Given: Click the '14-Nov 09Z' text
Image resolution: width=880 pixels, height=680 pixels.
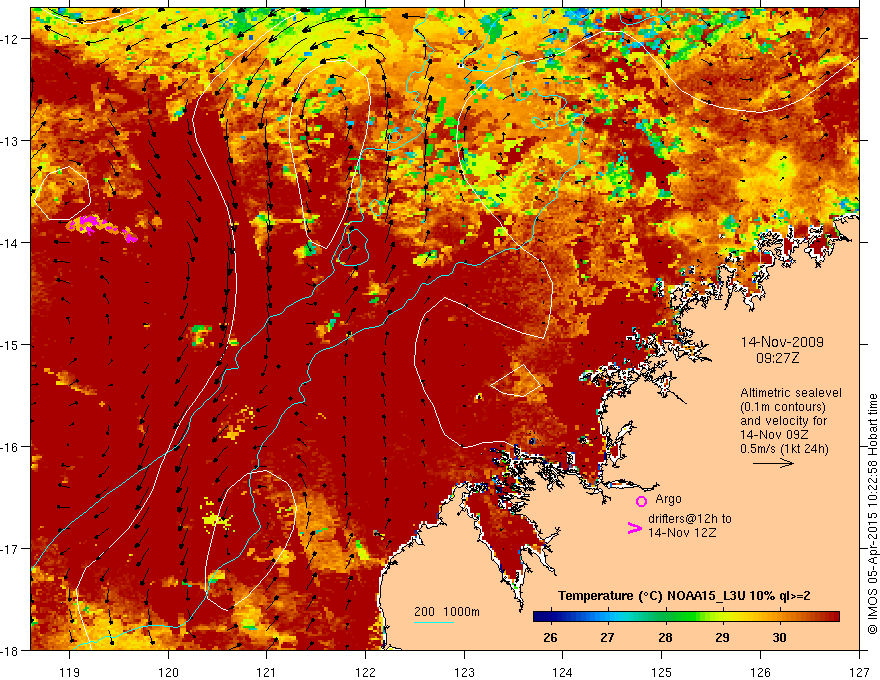Looking at the screenshot, I should [x=775, y=435].
